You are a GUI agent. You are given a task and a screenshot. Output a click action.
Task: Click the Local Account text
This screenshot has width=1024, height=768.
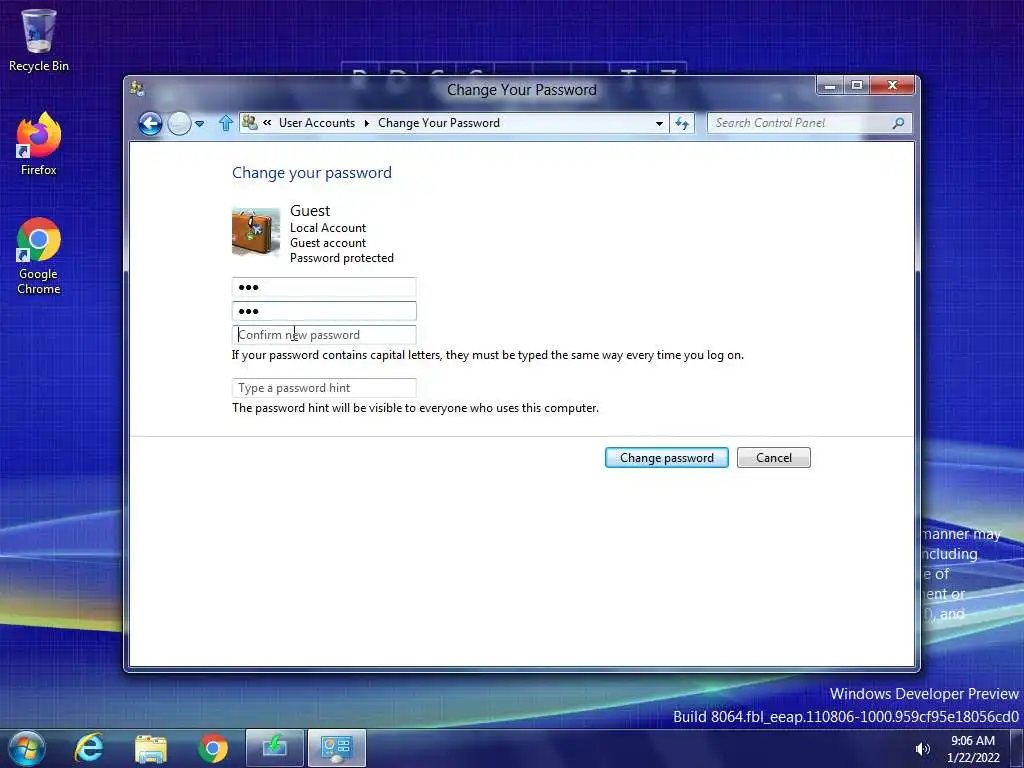click(x=328, y=228)
